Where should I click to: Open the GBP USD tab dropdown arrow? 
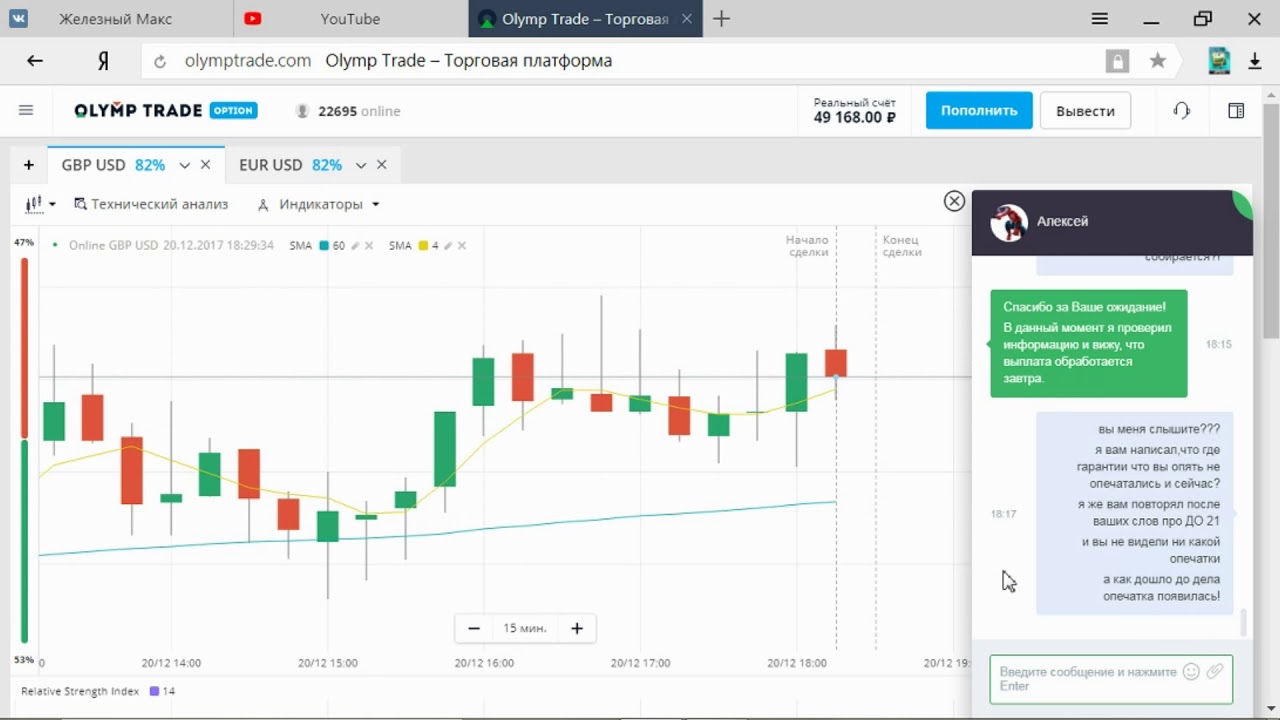coord(184,165)
